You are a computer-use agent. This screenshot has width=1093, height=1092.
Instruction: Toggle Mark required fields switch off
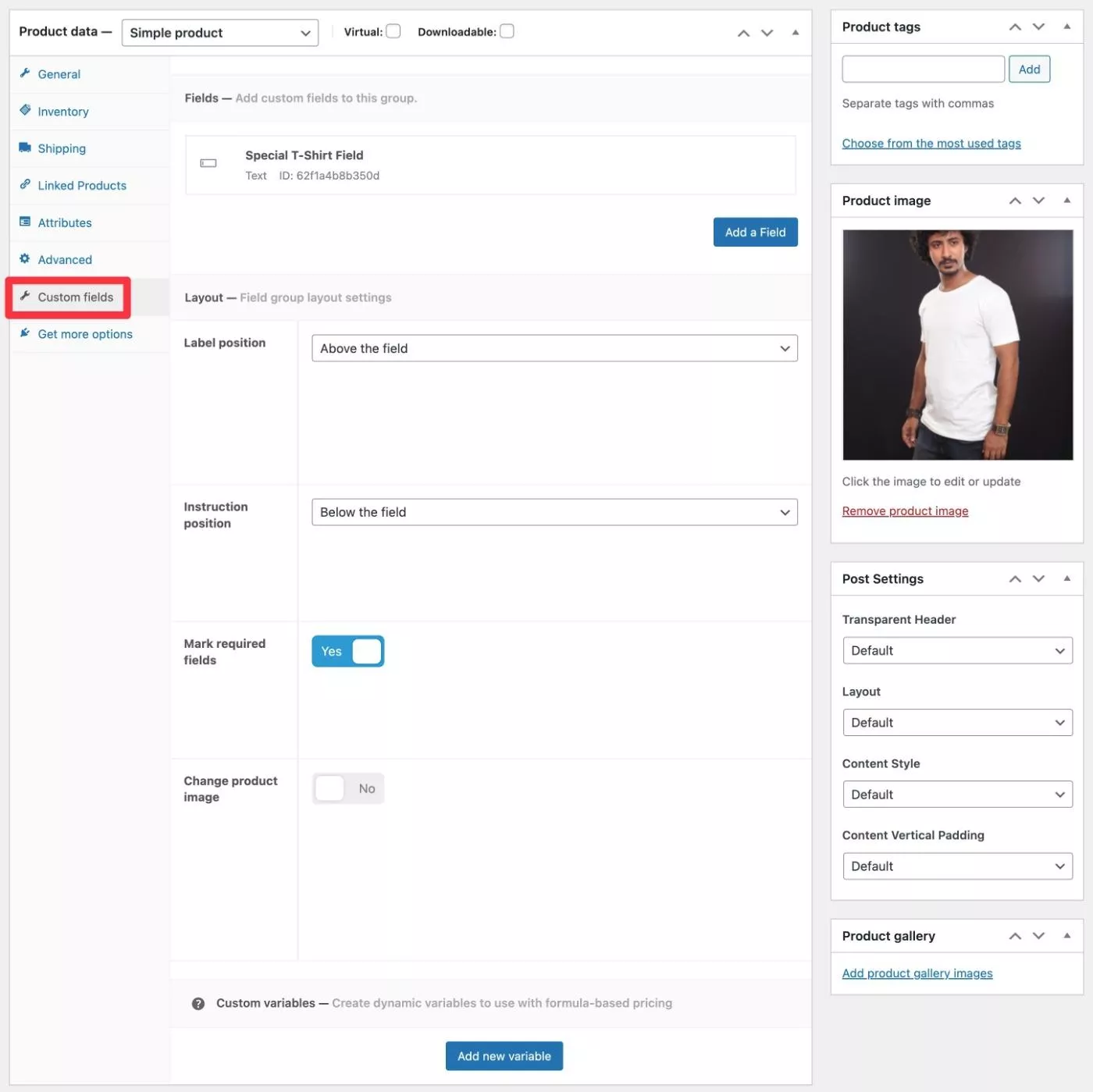347,651
